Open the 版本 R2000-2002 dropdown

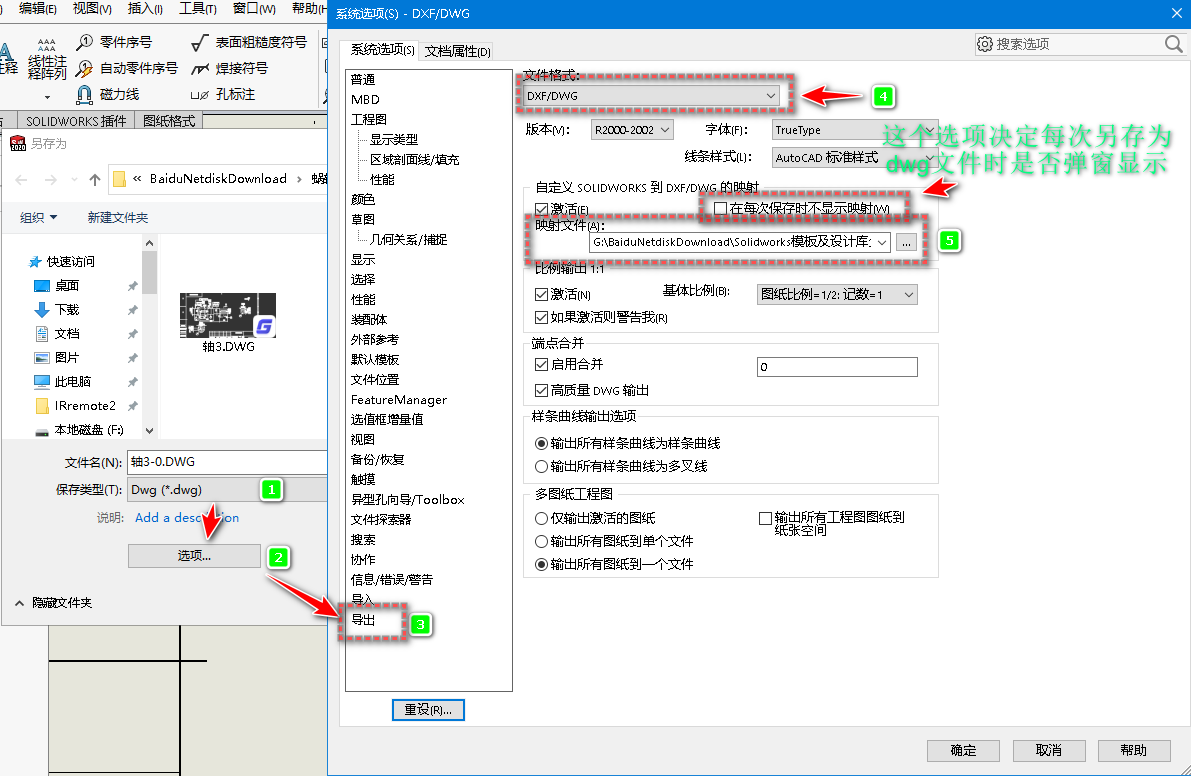point(632,130)
